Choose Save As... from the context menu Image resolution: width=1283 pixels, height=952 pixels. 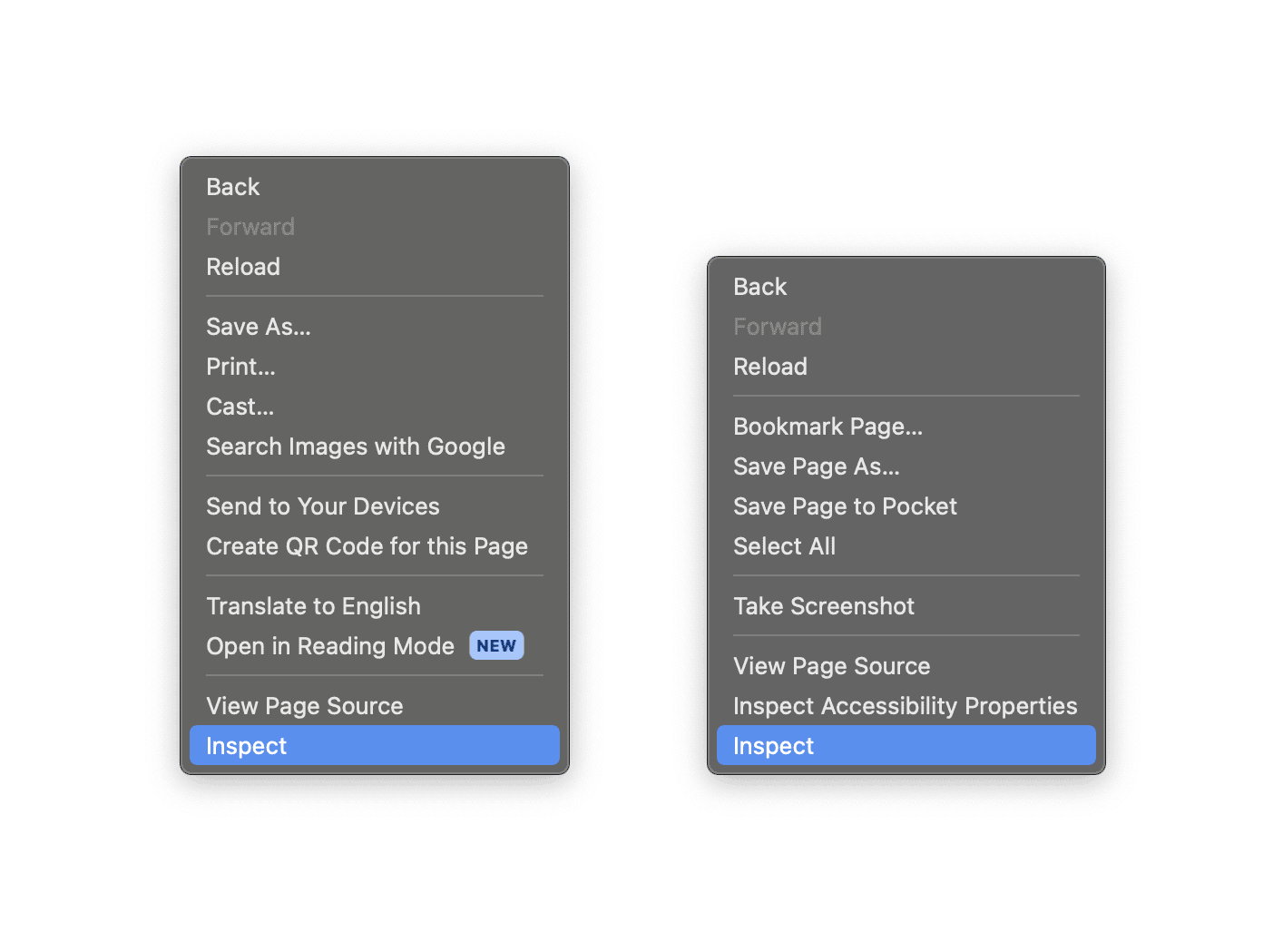(x=259, y=327)
